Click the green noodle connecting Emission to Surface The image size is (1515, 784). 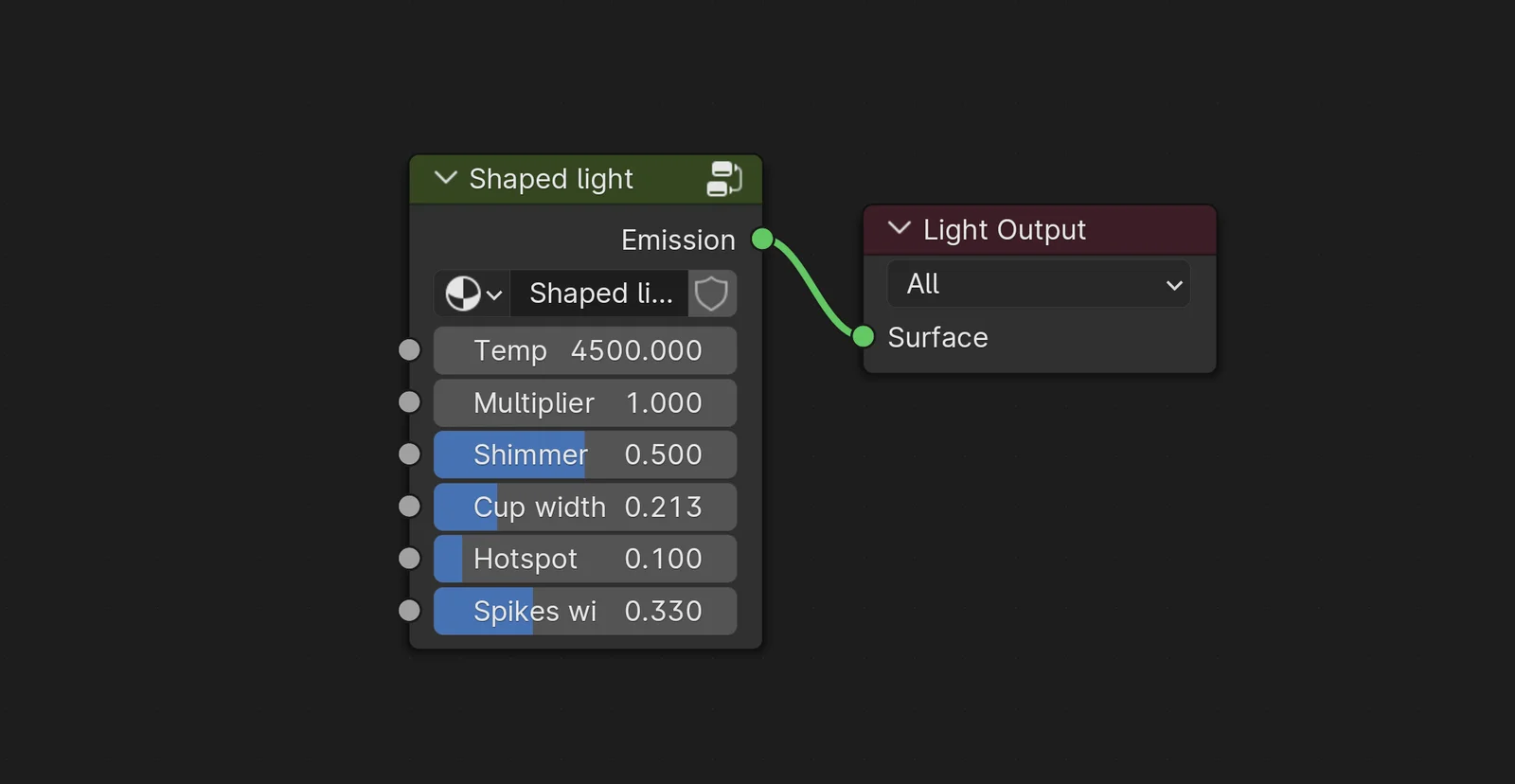tap(812, 289)
